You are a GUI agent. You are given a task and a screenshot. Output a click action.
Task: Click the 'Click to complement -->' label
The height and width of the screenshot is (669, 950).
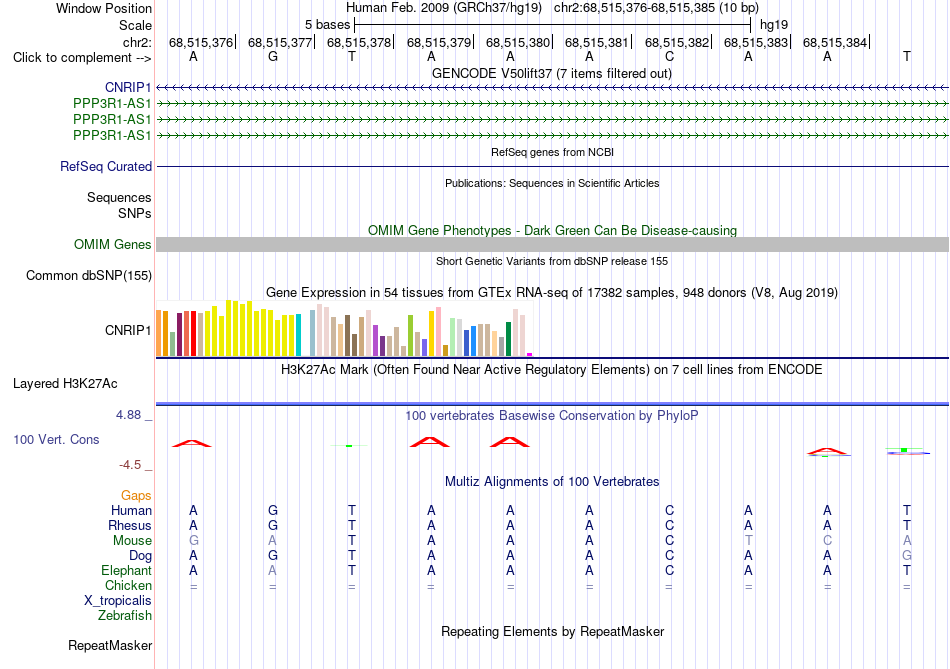pos(82,58)
